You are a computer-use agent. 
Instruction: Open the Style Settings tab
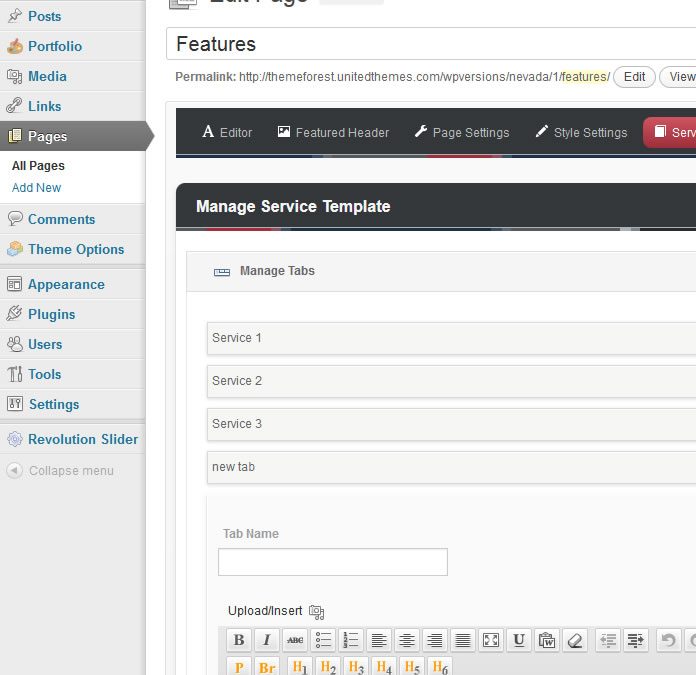(x=580, y=132)
